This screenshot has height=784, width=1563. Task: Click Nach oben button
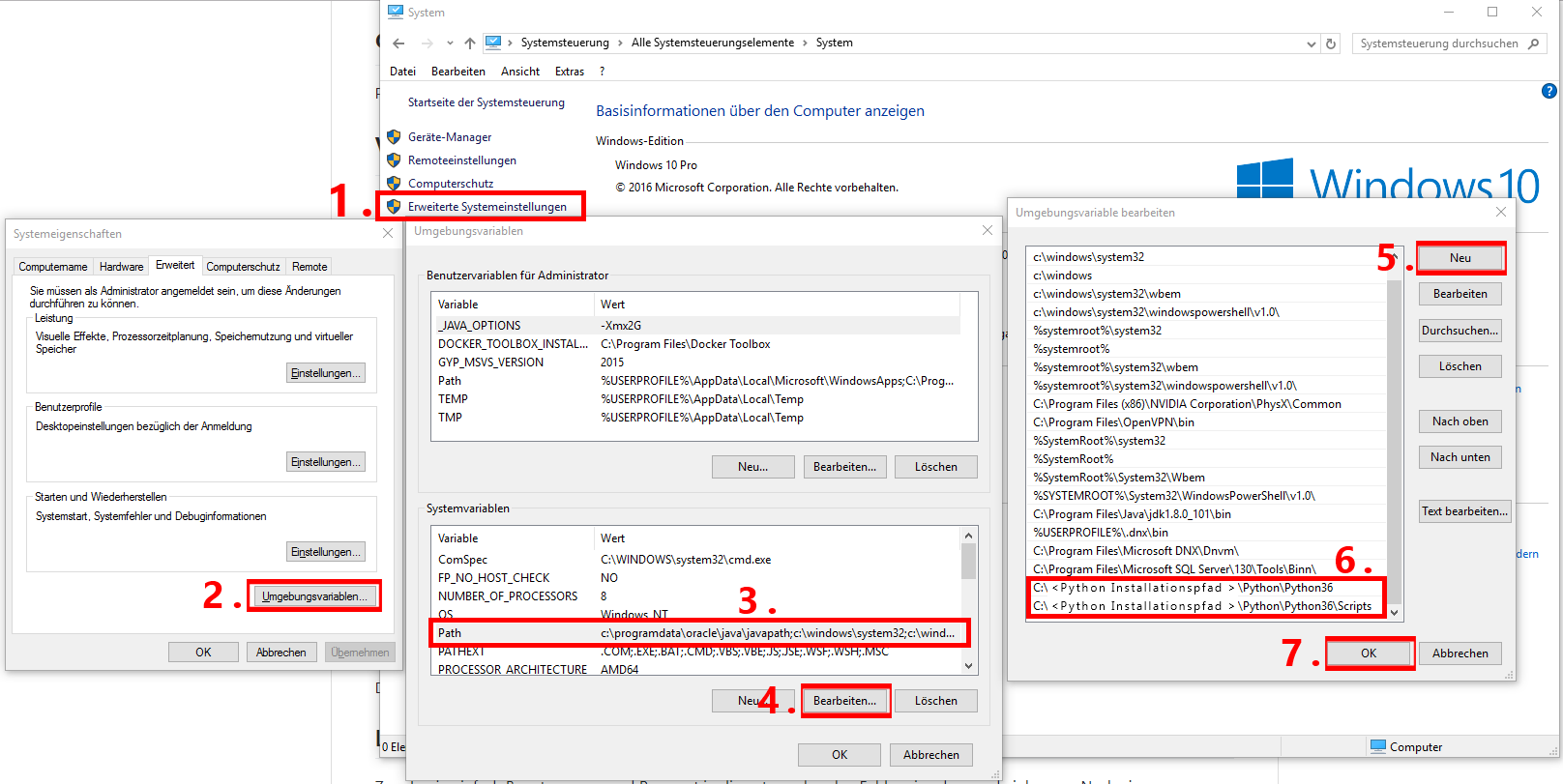click(x=1460, y=421)
